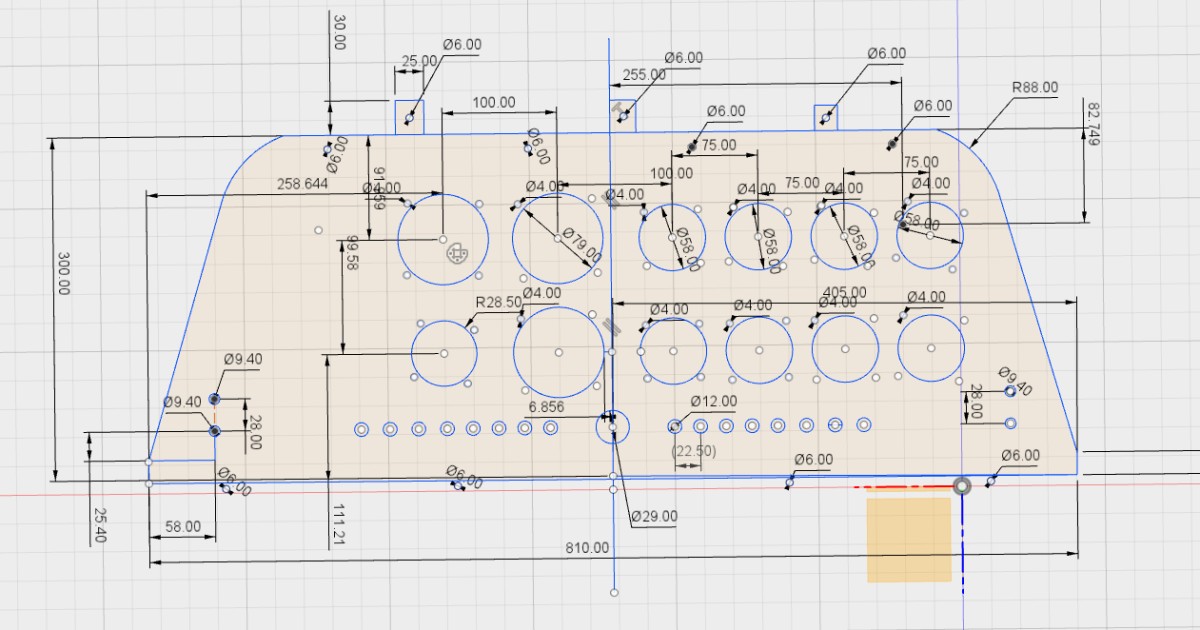
Task: Select the upper-left Ø9.40 mounting hole
Action: pyautogui.click(x=214, y=400)
